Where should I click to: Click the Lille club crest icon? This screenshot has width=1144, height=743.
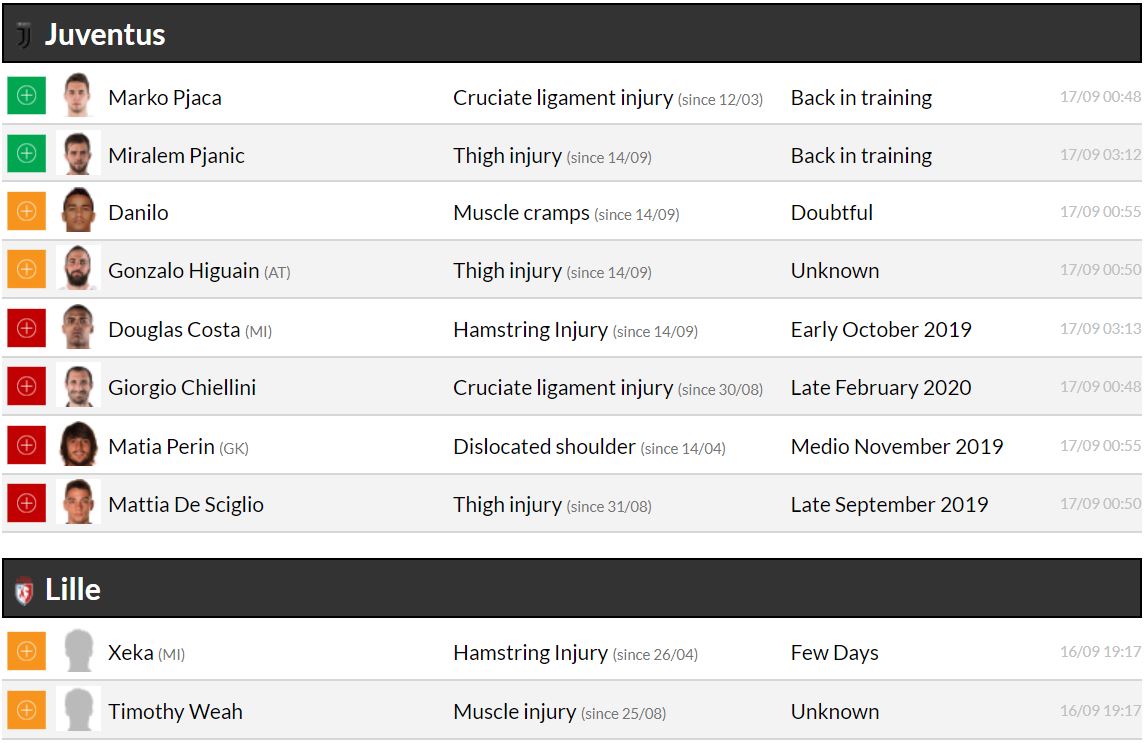click(24, 590)
